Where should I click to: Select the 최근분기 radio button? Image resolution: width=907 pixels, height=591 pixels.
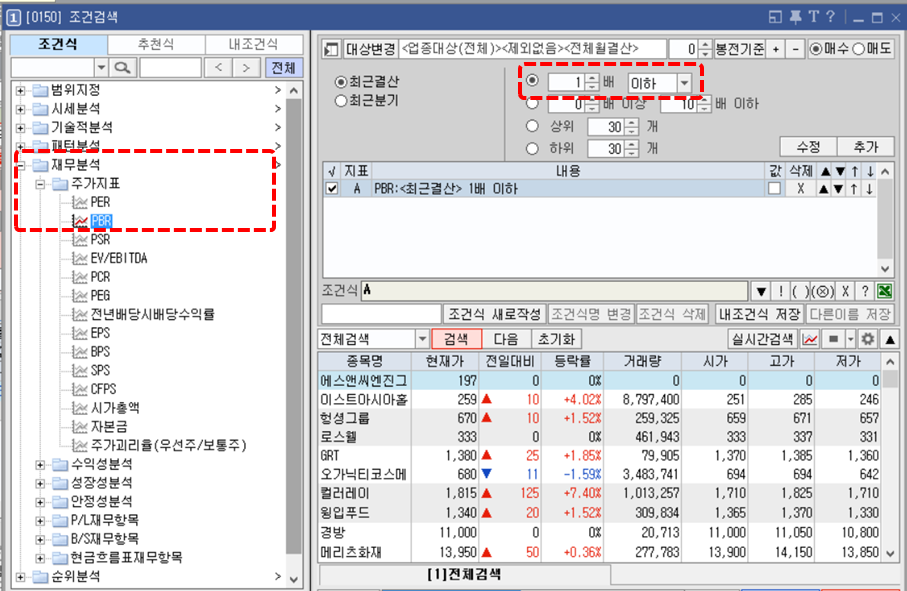[341, 101]
